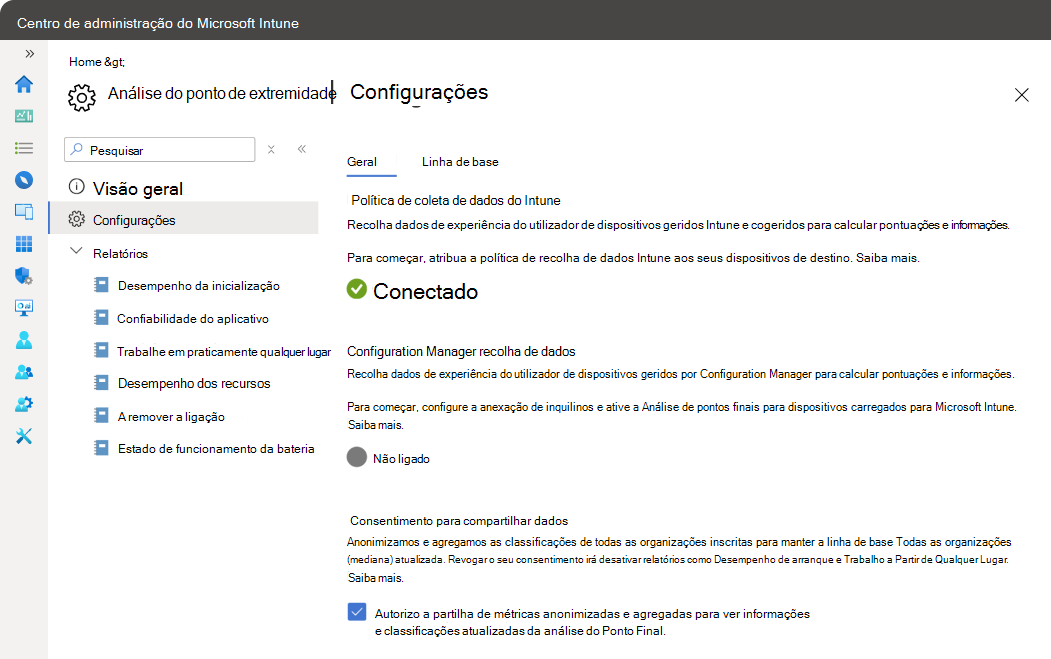The height and width of the screenshot is (659, 1051).
Task: Click the Conectado status text
Action: click(425, 291)
